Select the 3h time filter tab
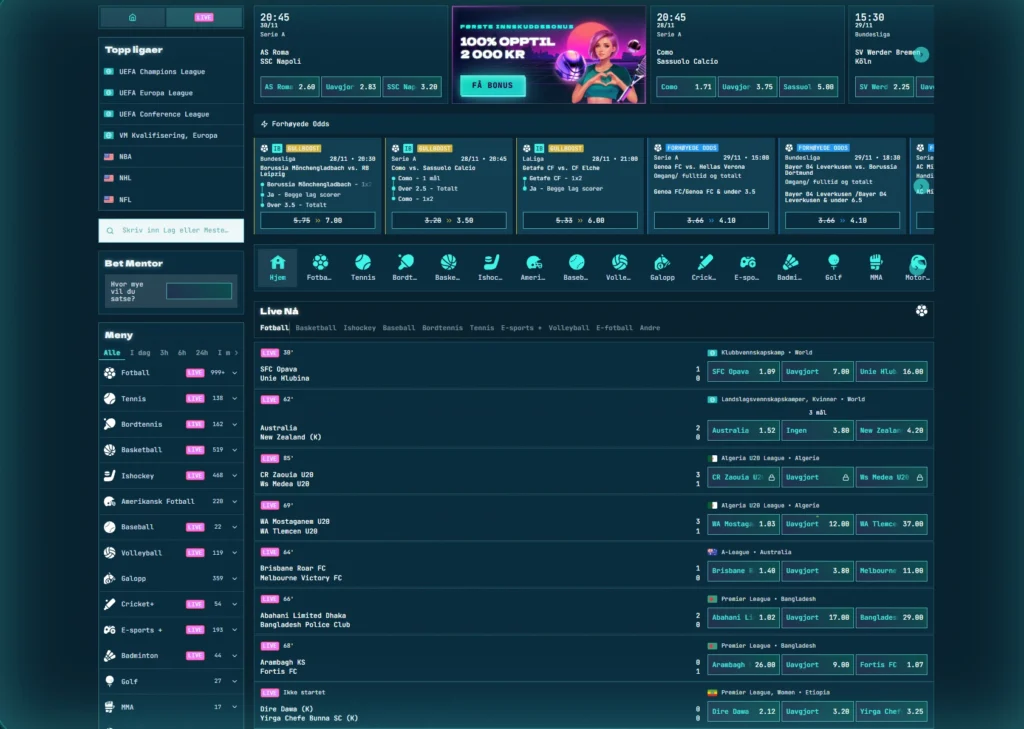 coord(163,353)
